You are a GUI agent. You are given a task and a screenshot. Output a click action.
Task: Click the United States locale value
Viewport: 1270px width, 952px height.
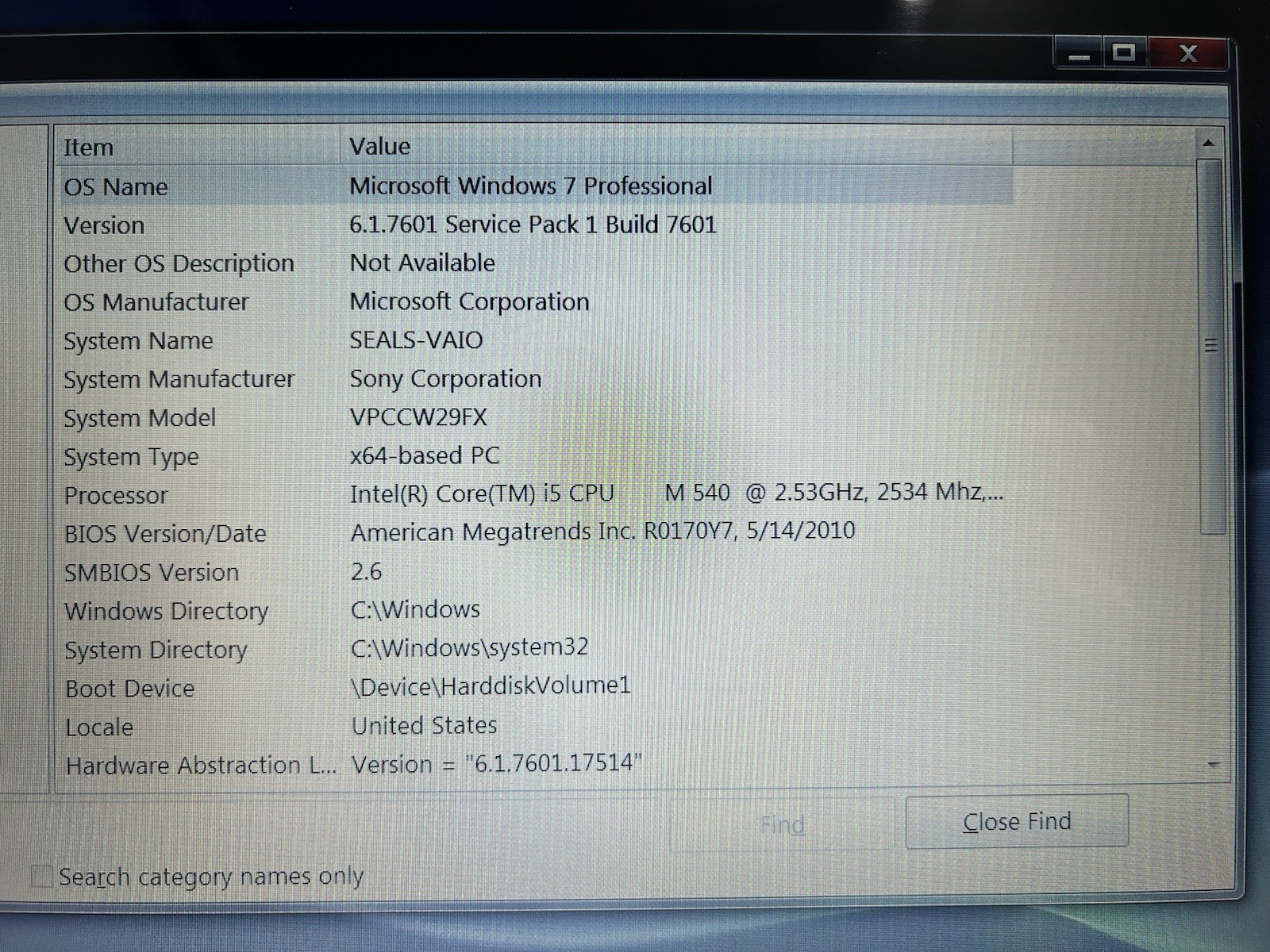coord(425,725)
